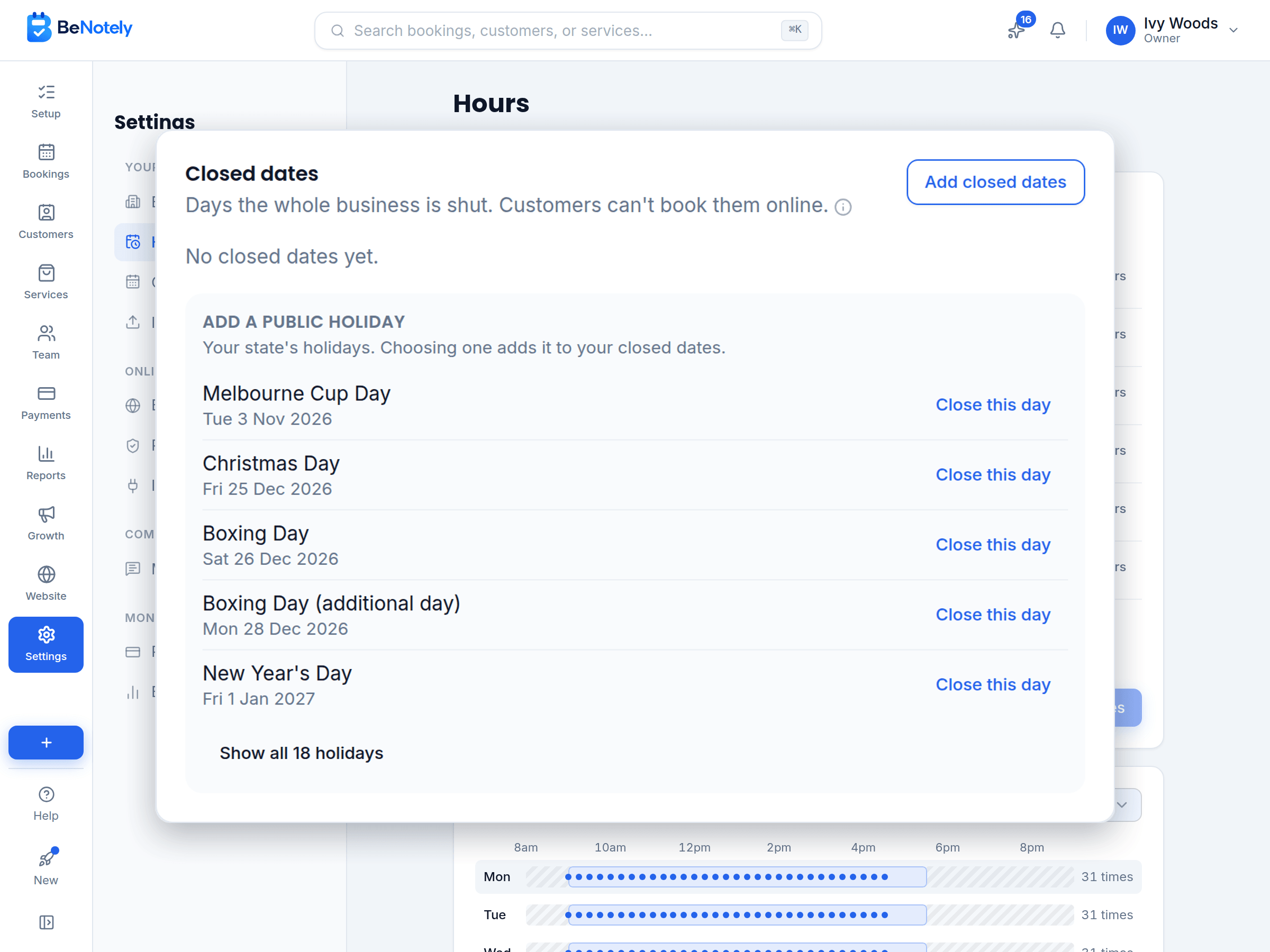Close this day for Boxing Day Sat 26 Dec
Screen dimensions: 1270x952
[x=993, y=545]
